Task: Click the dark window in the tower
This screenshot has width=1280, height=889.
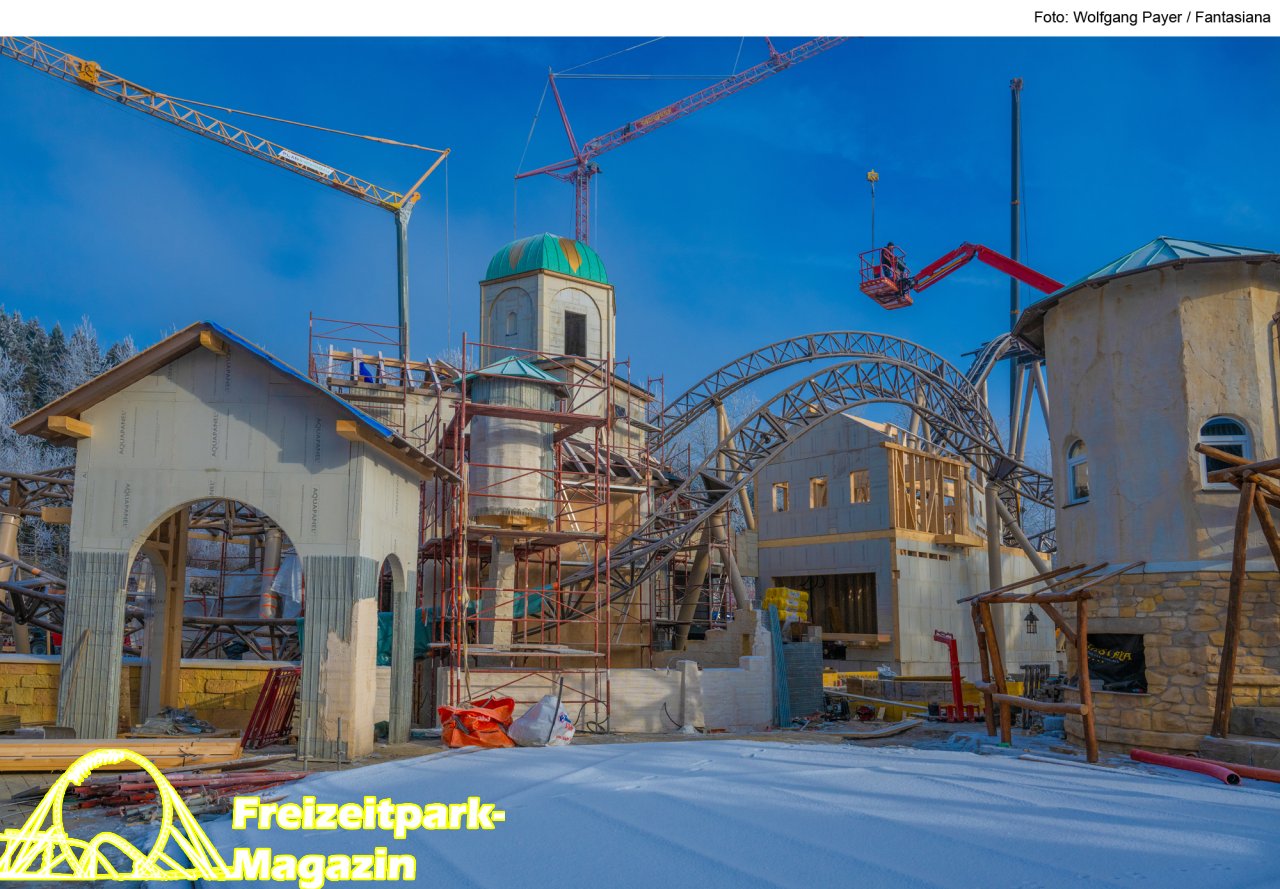Action: (575, 333)
